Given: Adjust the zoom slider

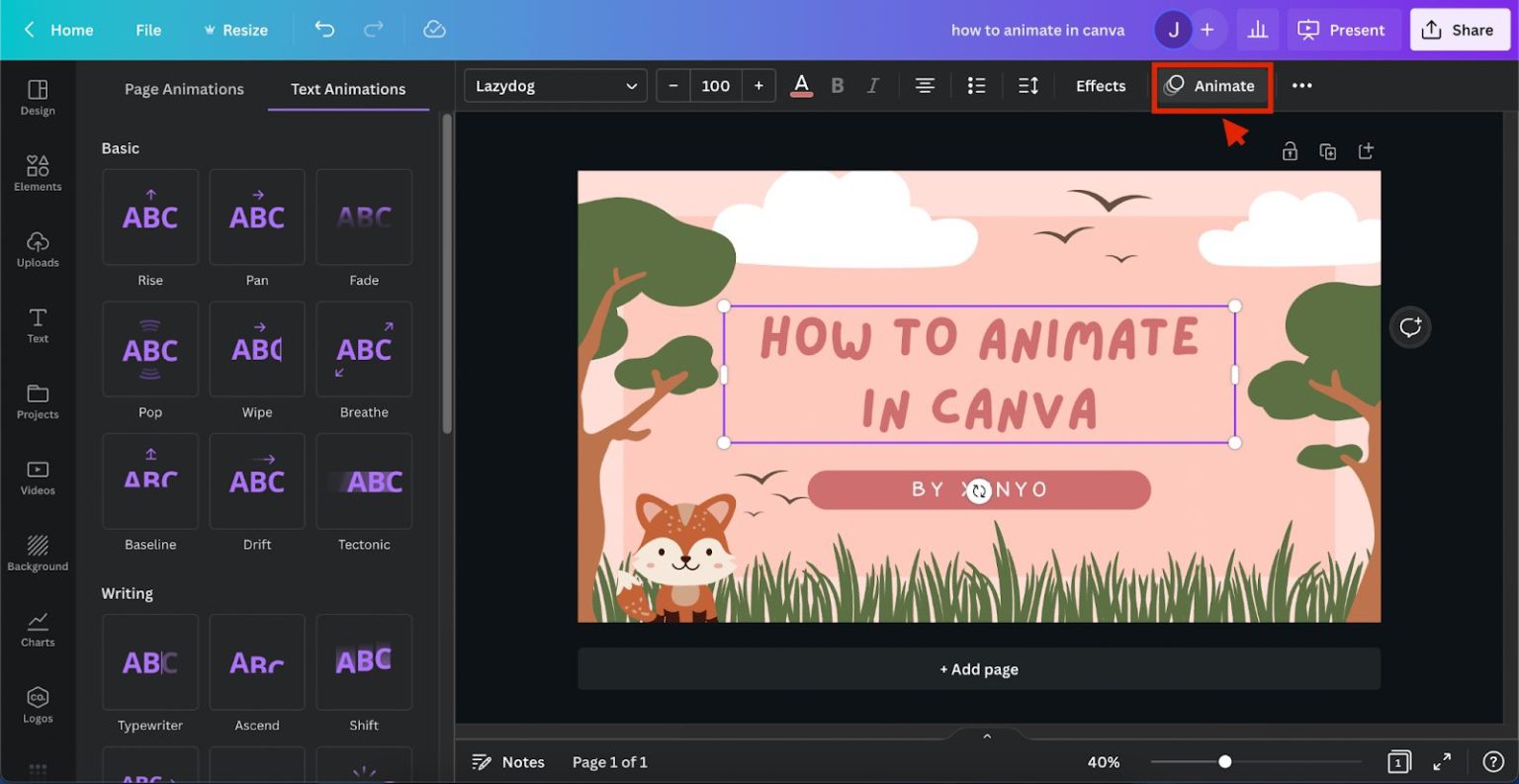Looking at the screenshot, I should click(x=1225, y=761).
